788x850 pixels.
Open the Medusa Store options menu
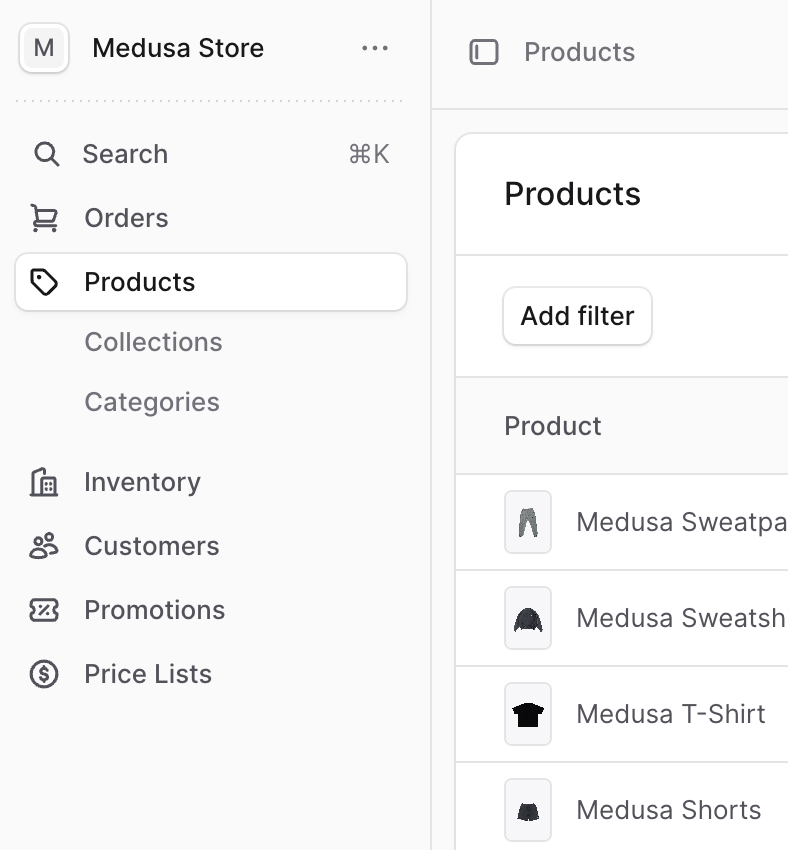pos(375,48)
